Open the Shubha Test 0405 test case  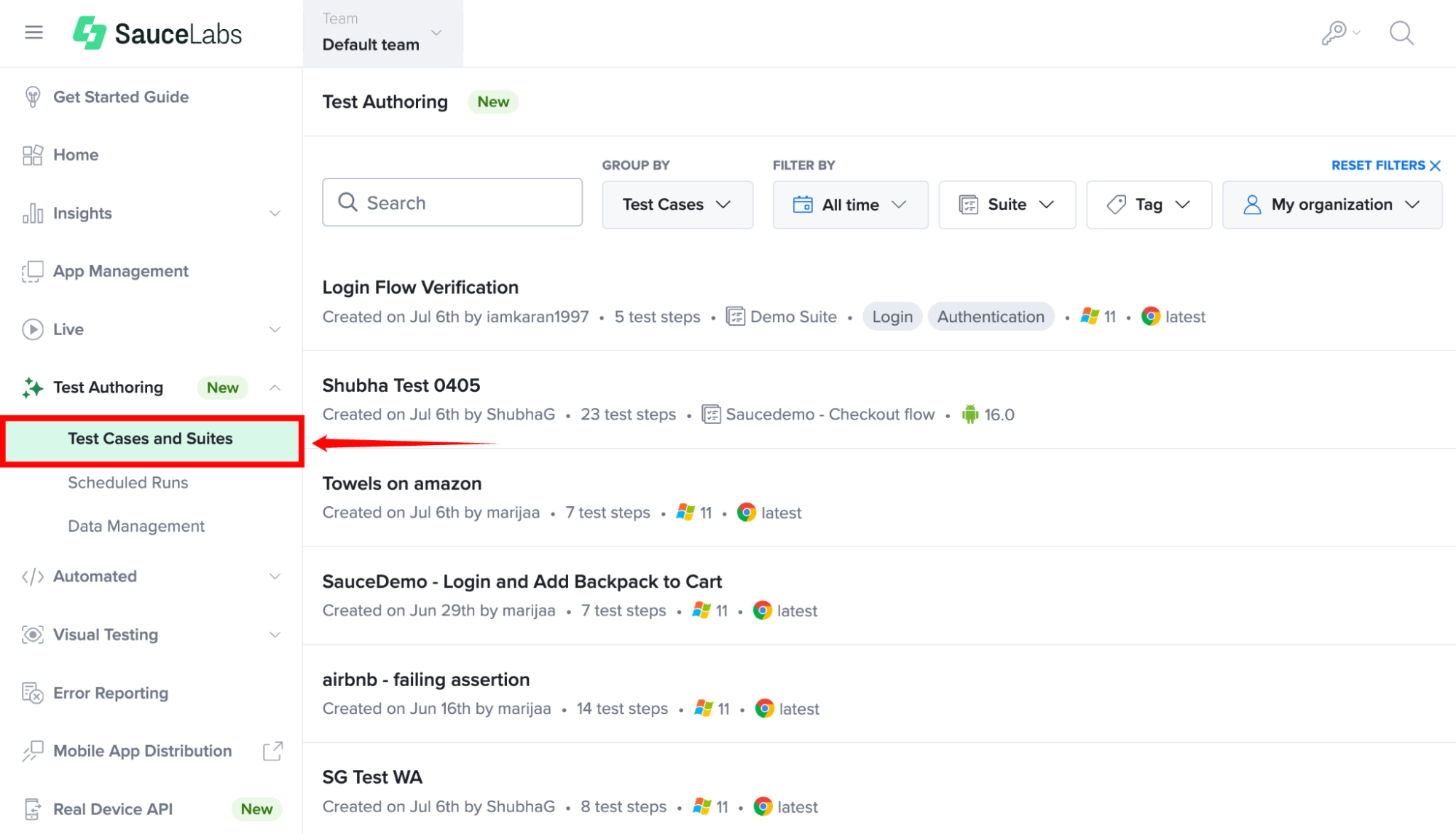[x=401, y=385]
